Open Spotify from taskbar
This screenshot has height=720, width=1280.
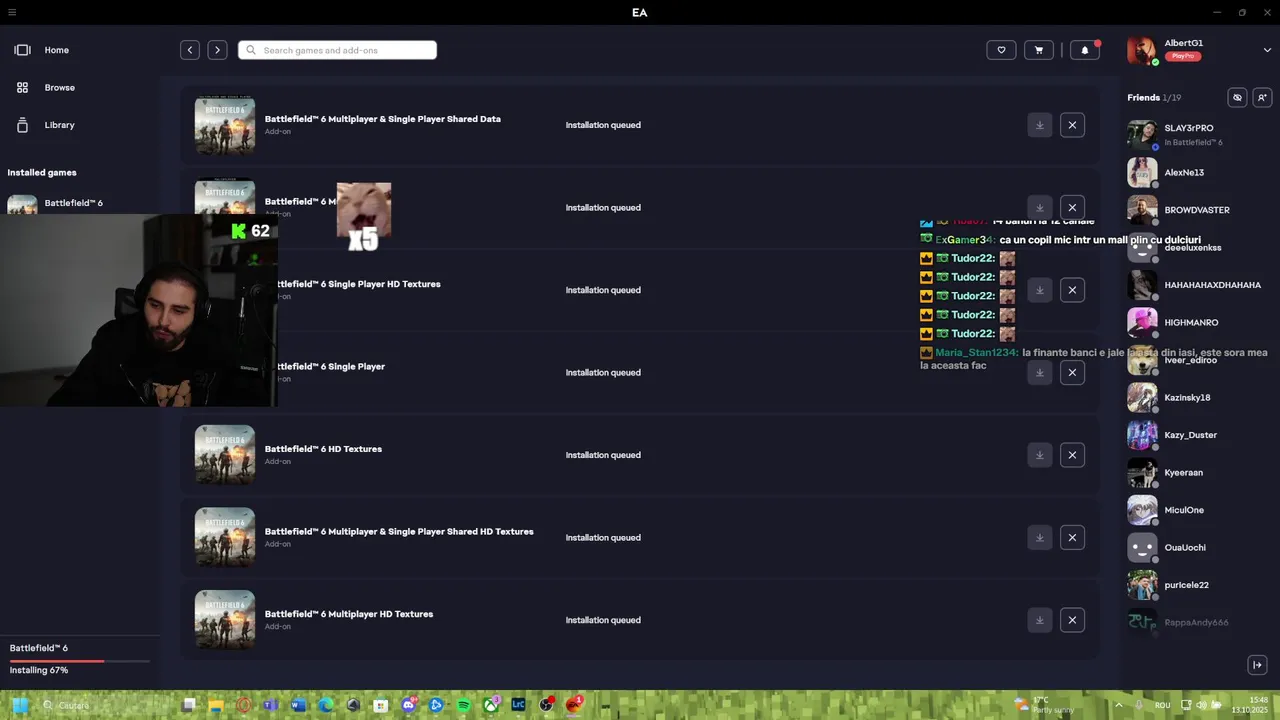click(463, 705)
